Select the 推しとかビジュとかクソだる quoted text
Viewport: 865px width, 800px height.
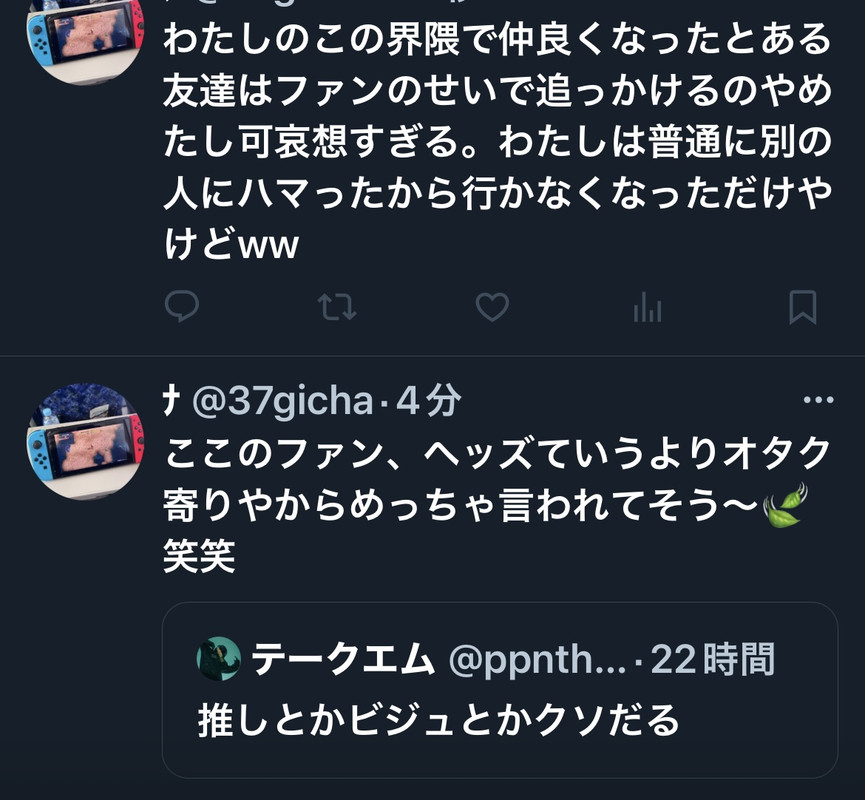[x=439, y=721]
